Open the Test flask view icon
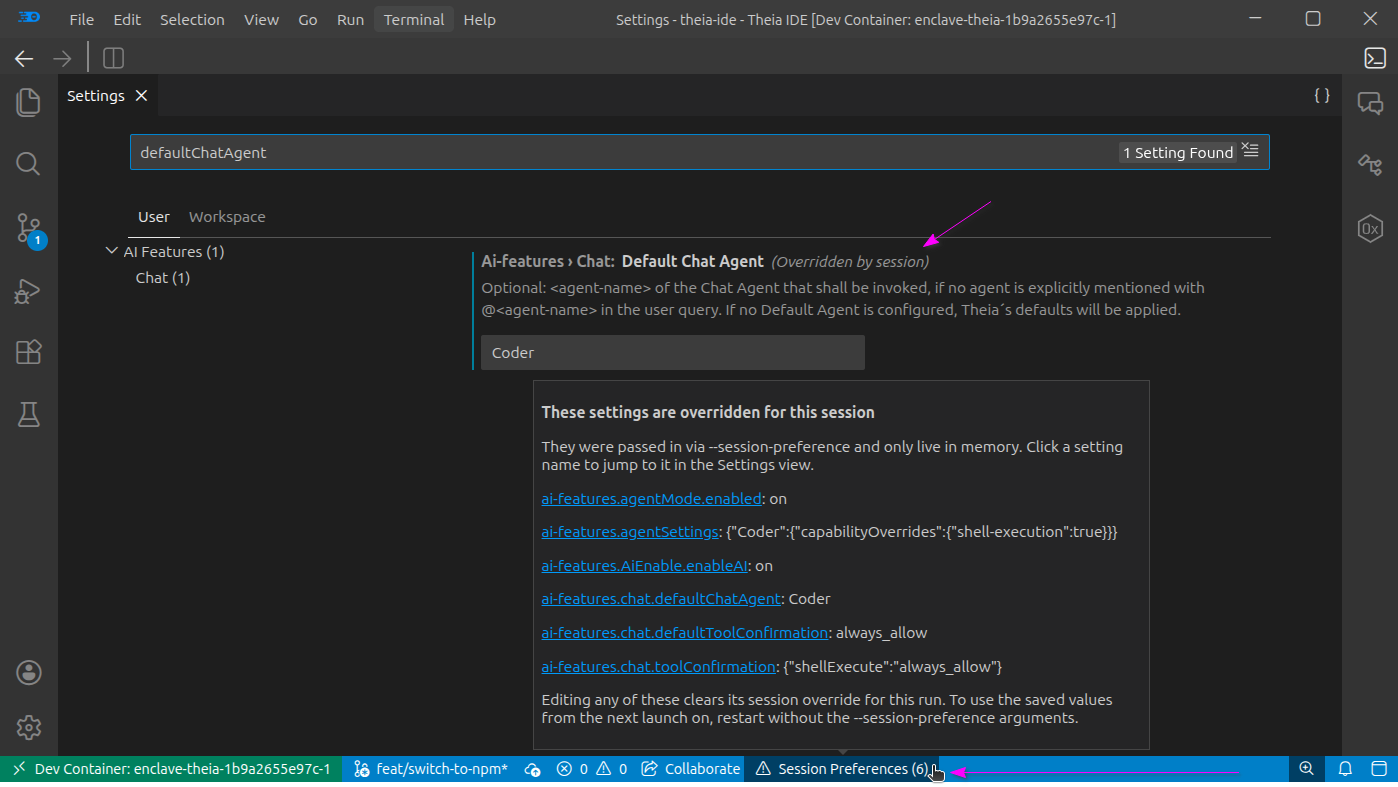 point(28,414)
